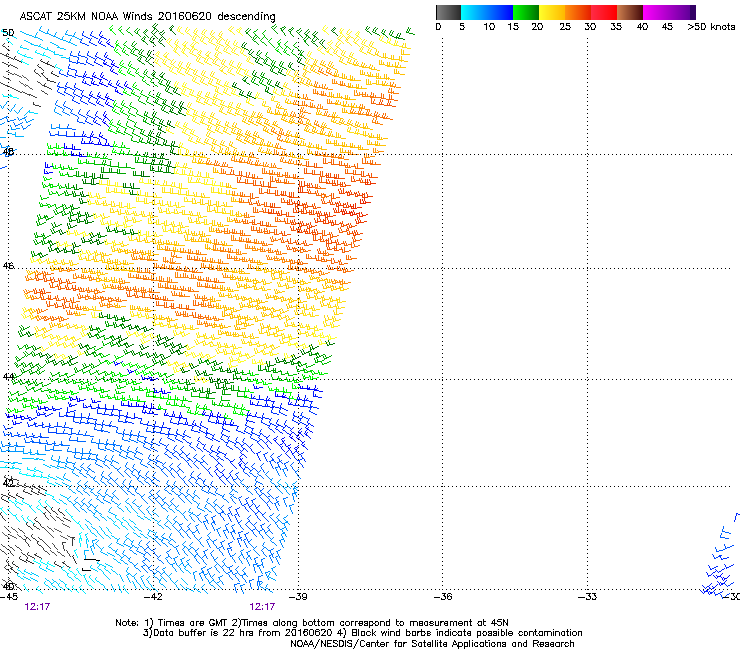The image size is (740, 650).
Task: Click the latitude label '44'
Action: (8, 377)
